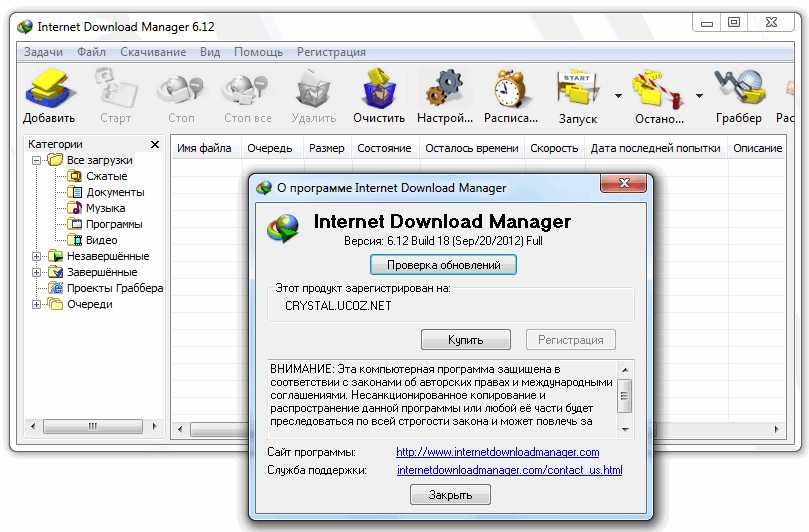The image size is (809, 532).
Task: Expand the Очереди tree node
Action: 37,304
